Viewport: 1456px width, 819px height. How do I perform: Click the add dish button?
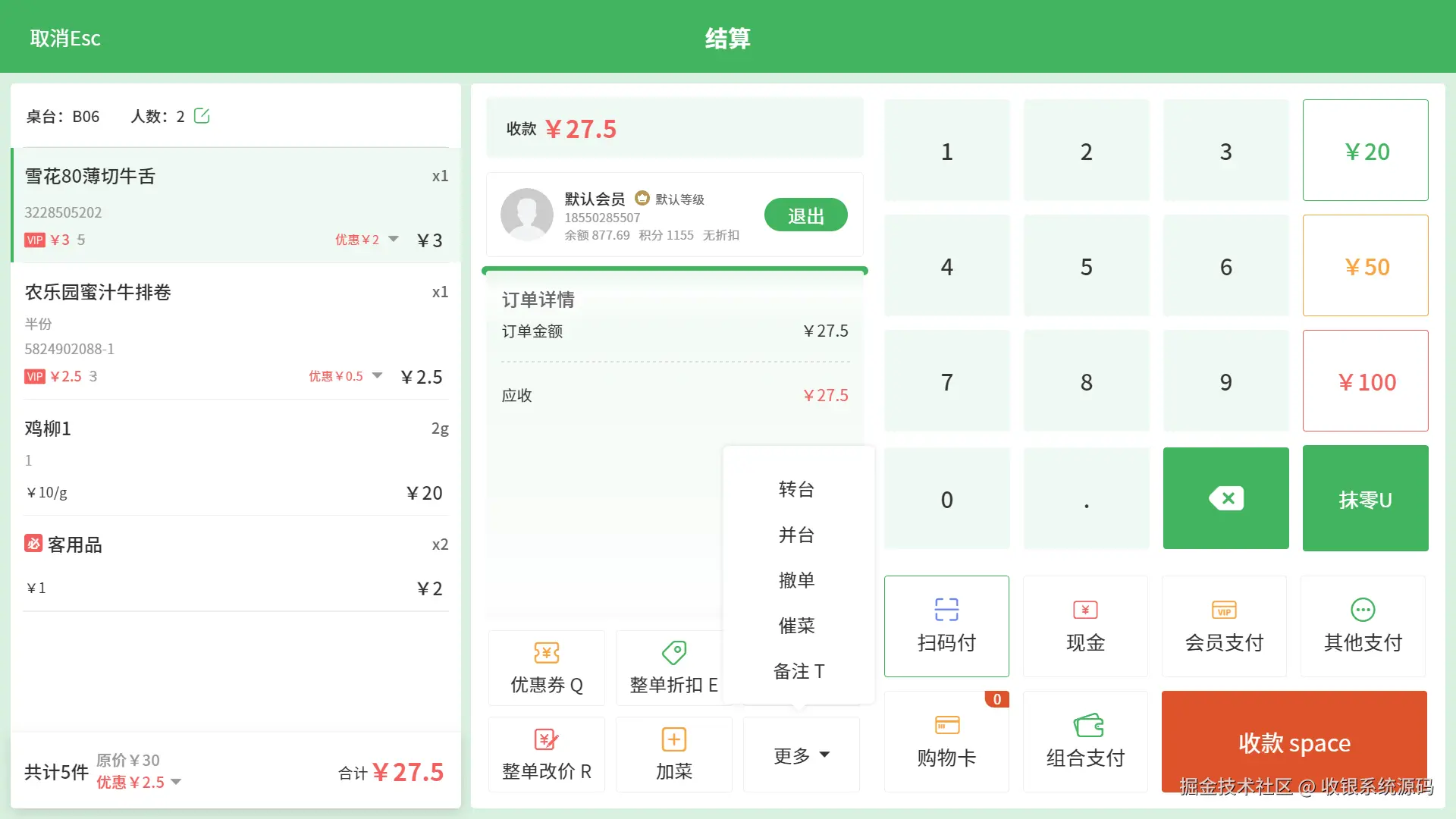(x=674, y=755)
